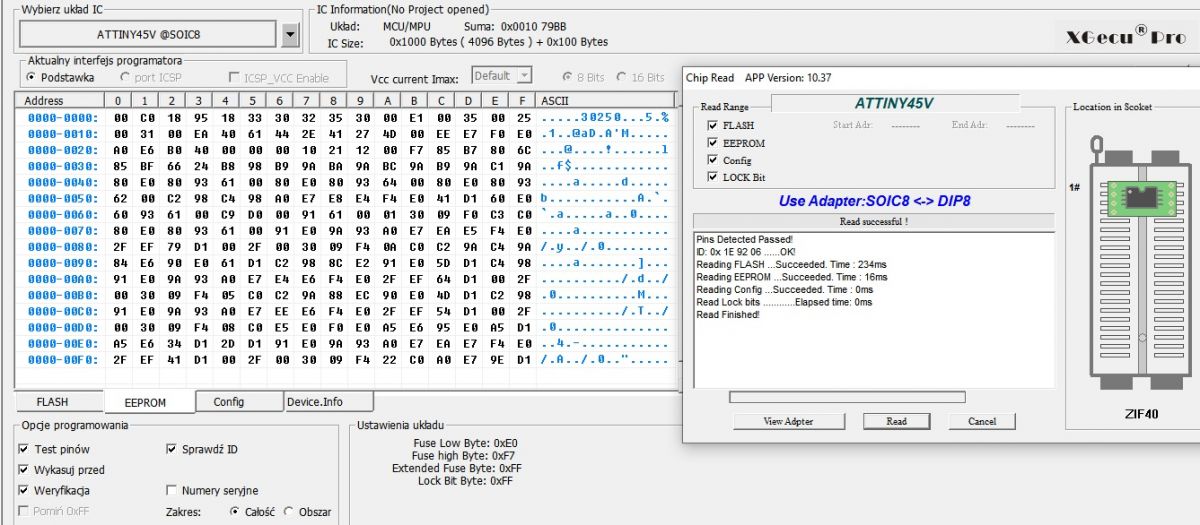Screen dimensions: 1200x525
Task: Select hex row address 0000-00A0
Action: coord(62,278)
